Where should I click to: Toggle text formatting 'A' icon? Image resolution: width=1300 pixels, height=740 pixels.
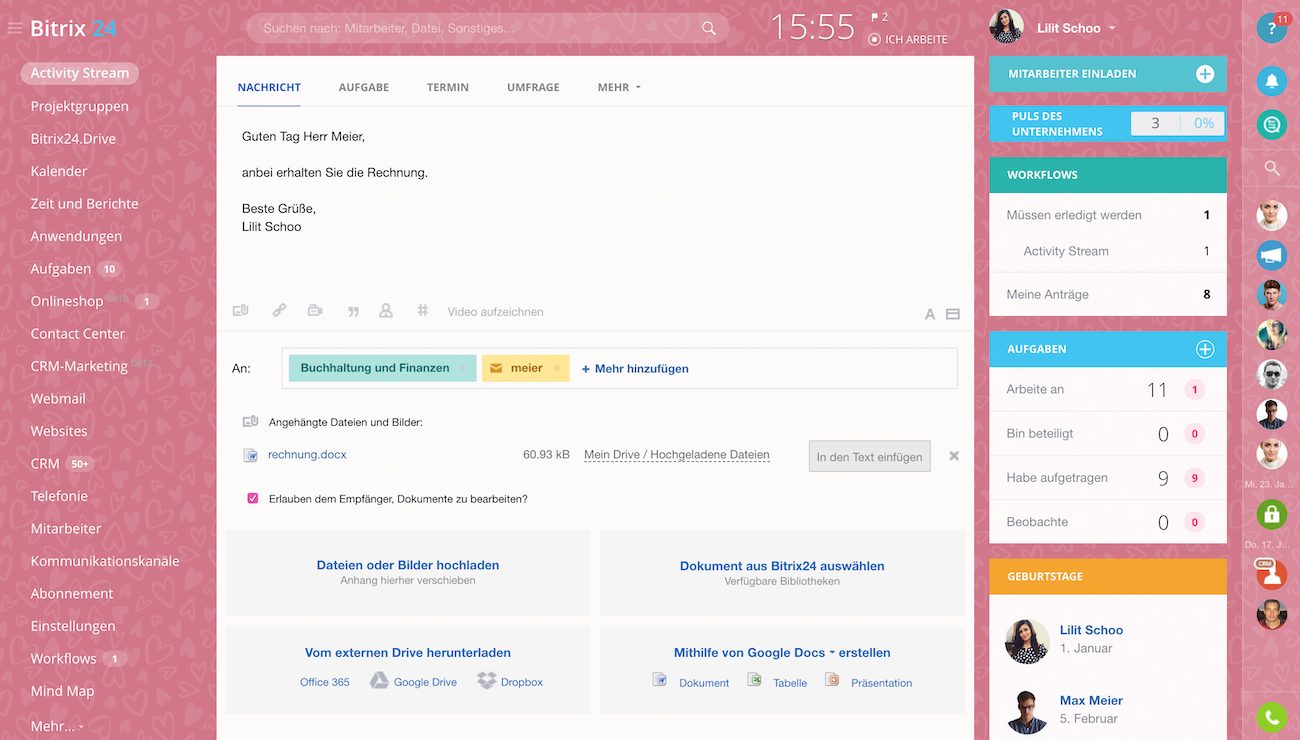pyautogui.click(x=930, y=314)
